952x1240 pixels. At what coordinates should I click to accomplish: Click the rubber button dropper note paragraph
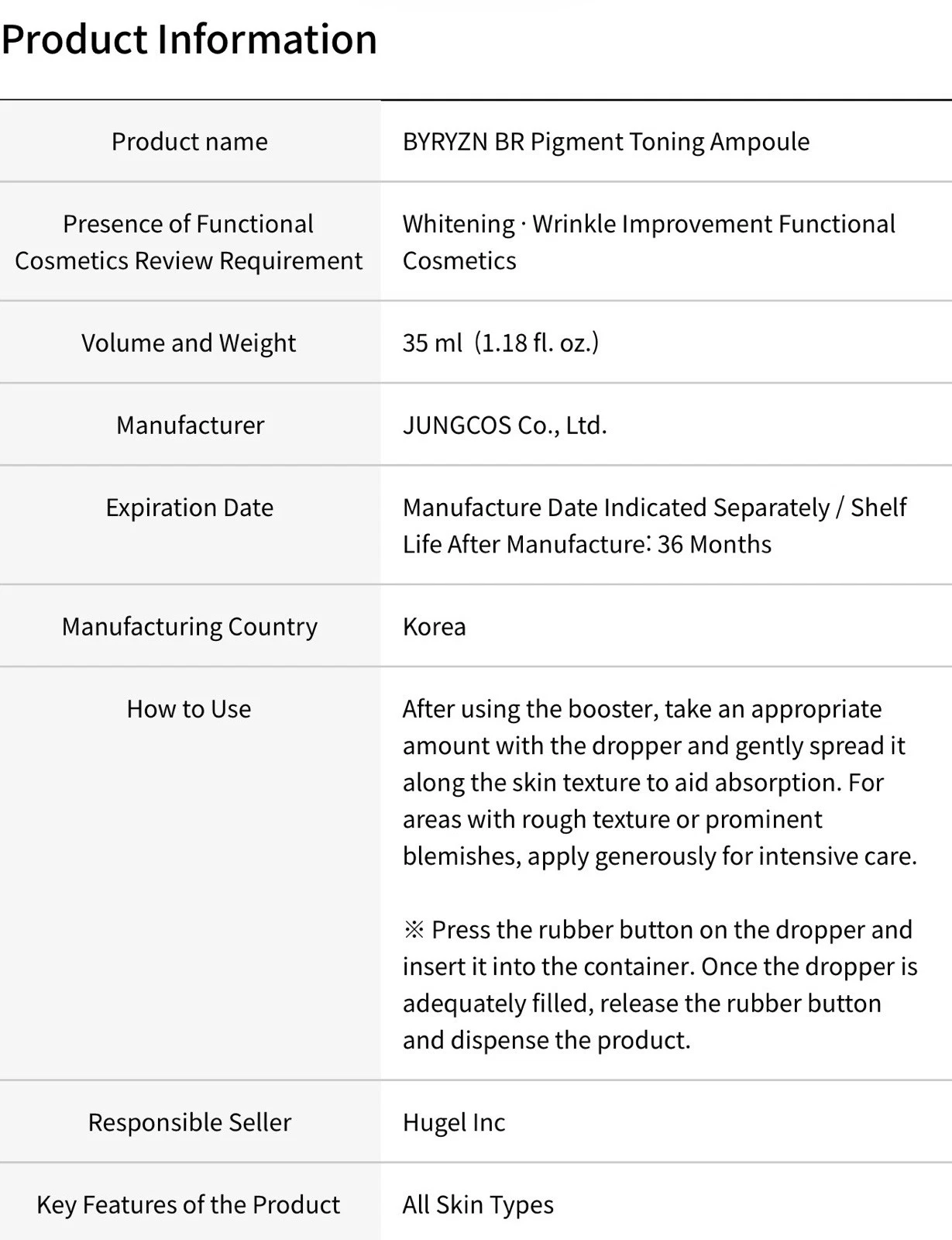pos(660,984)
